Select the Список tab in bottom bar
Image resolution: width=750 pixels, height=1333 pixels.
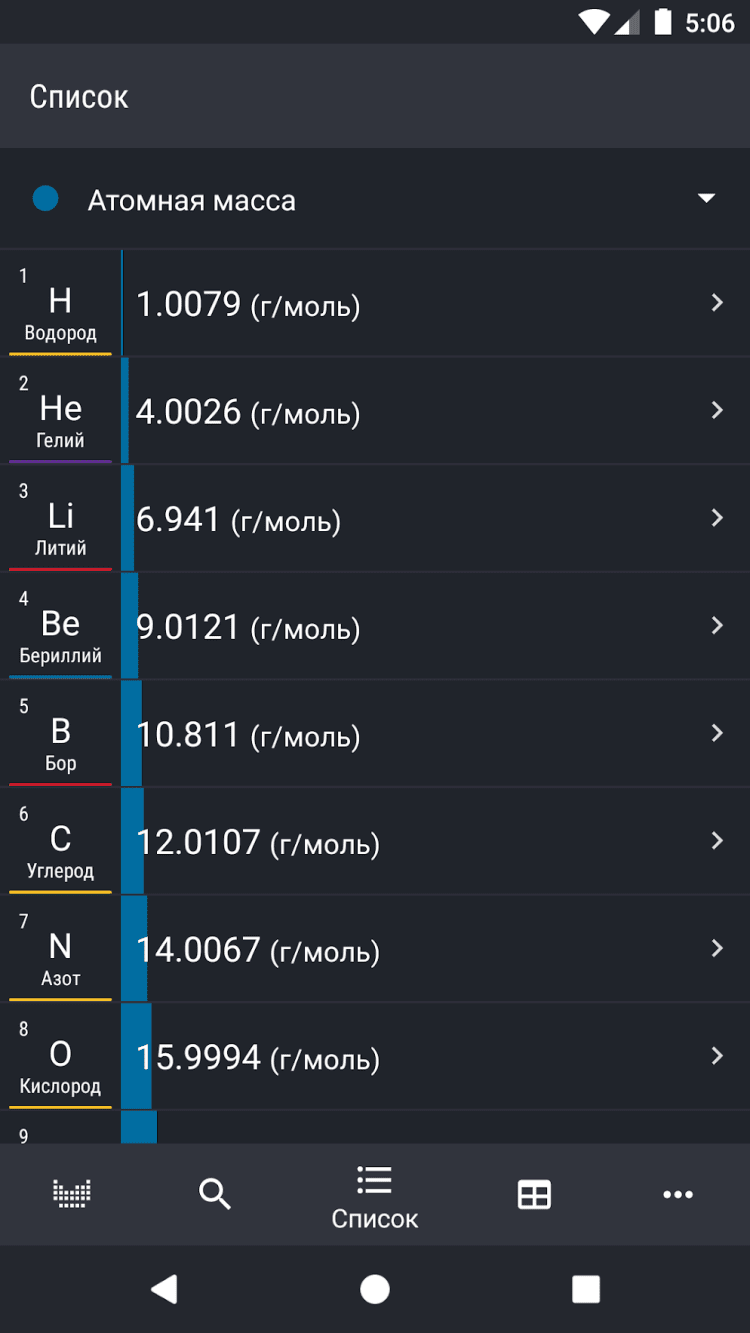(375, 1196)
